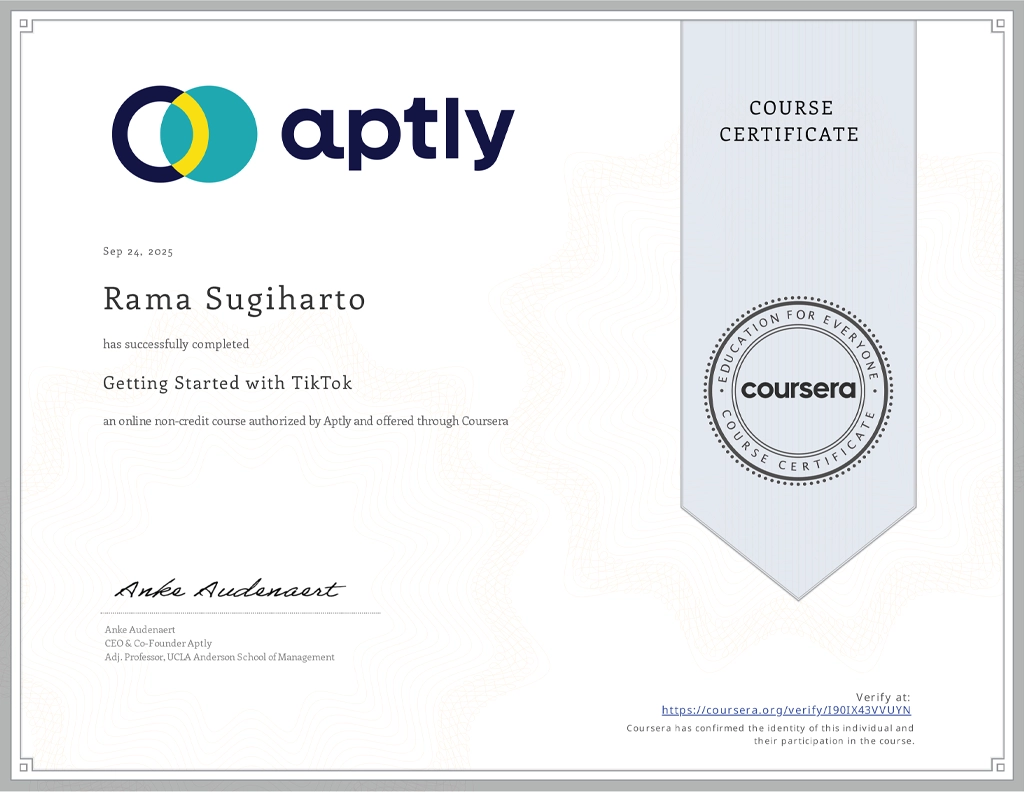Click the Coursera identity confirmation statement

click(x=770, y=734)
